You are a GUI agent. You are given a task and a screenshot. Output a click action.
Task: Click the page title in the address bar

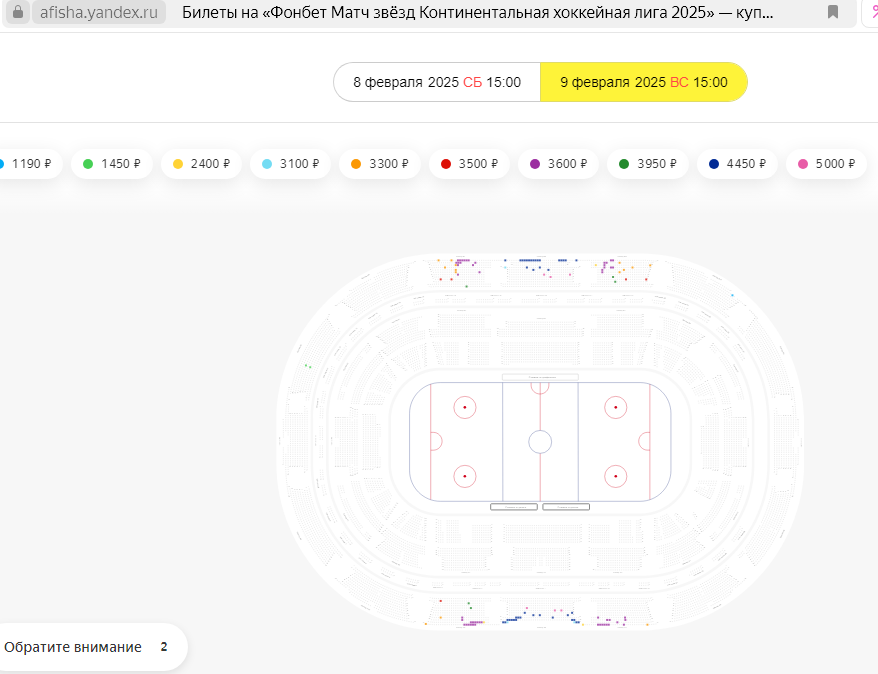(x=478, y=12)
